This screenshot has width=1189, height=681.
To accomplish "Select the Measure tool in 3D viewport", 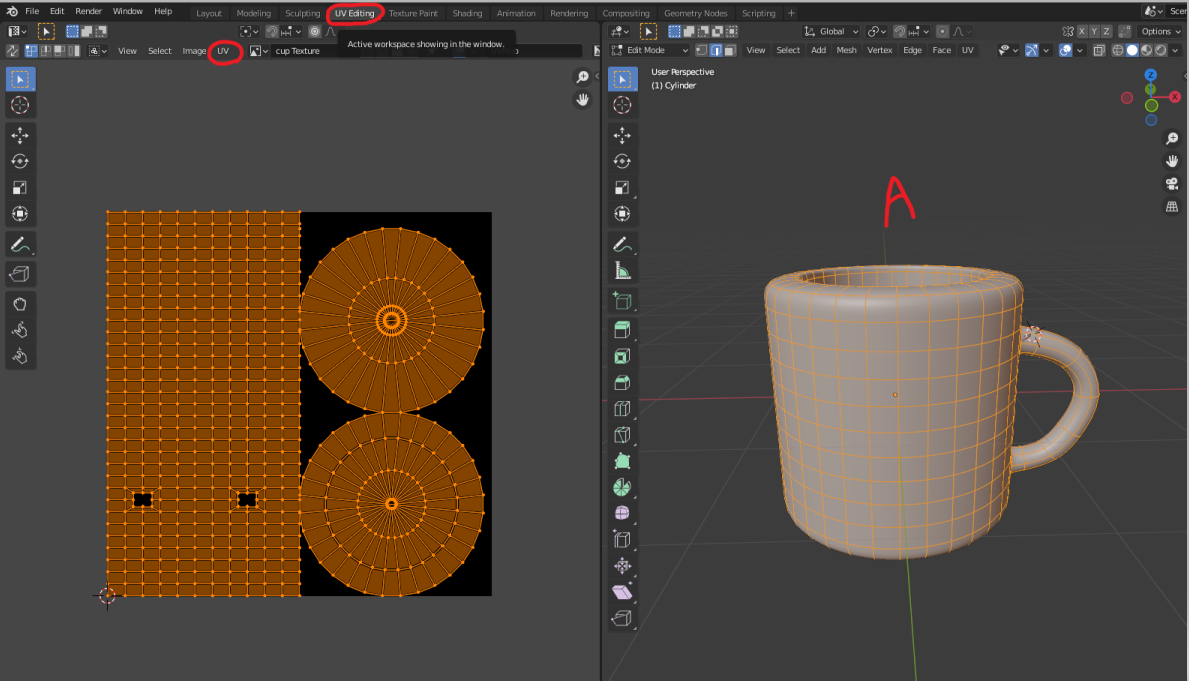I will click(x=622, y=270).
